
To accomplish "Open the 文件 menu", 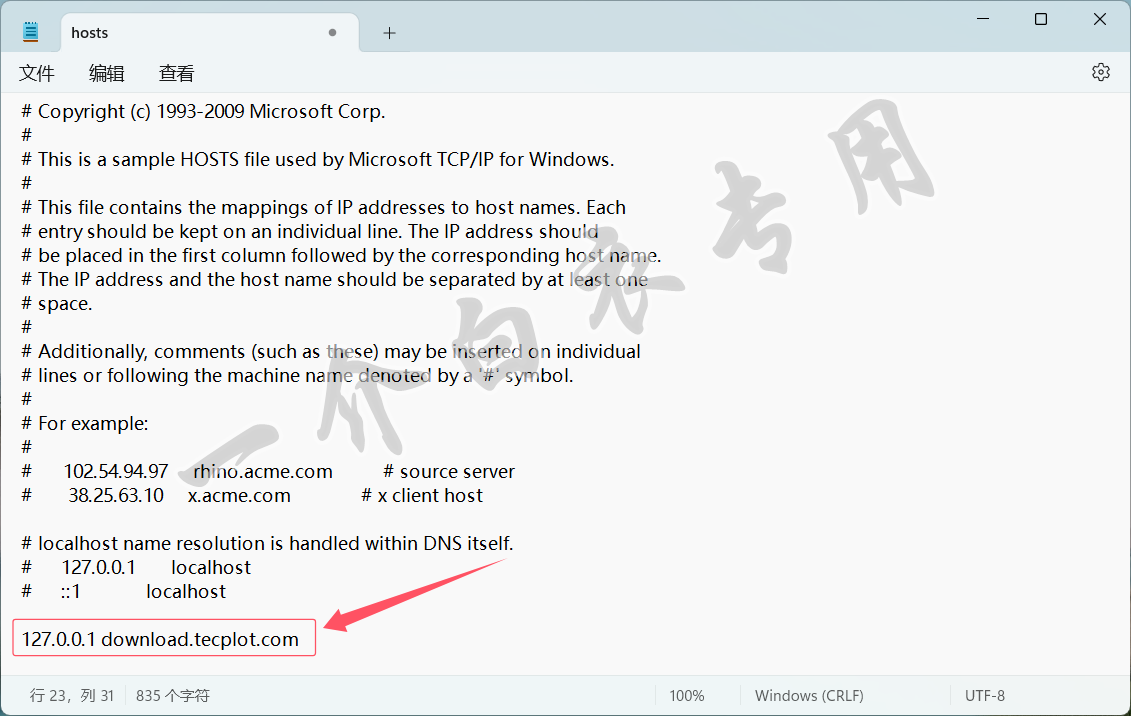I will pos(37,73).
